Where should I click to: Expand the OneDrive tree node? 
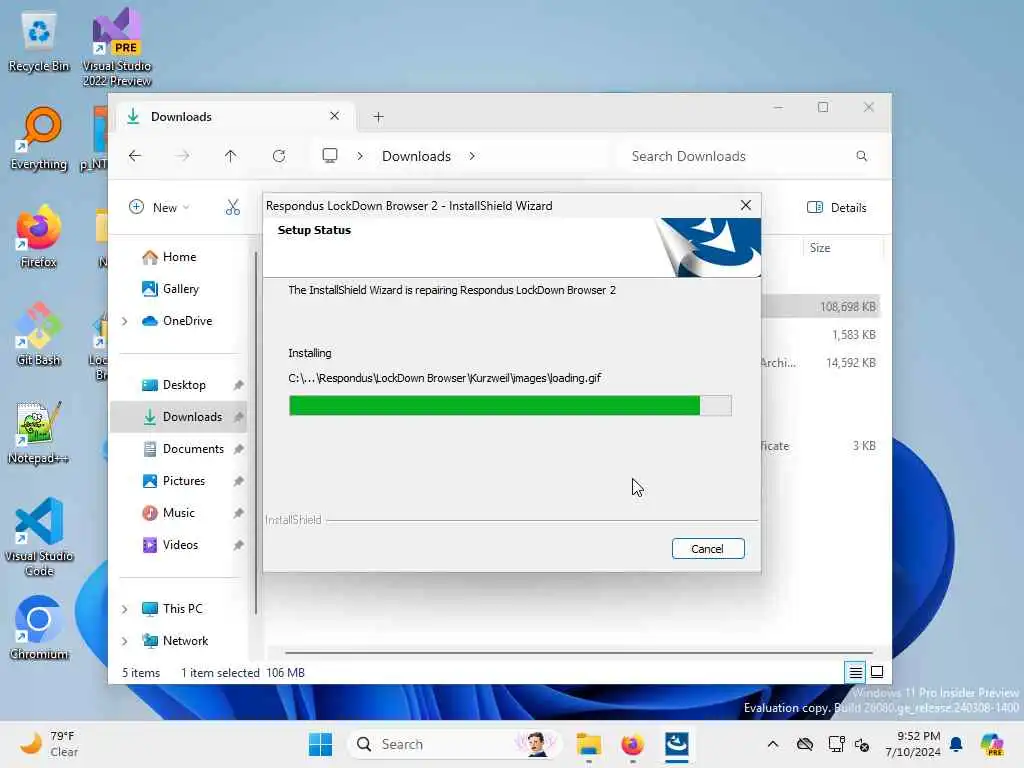click(x=125, y=321)
